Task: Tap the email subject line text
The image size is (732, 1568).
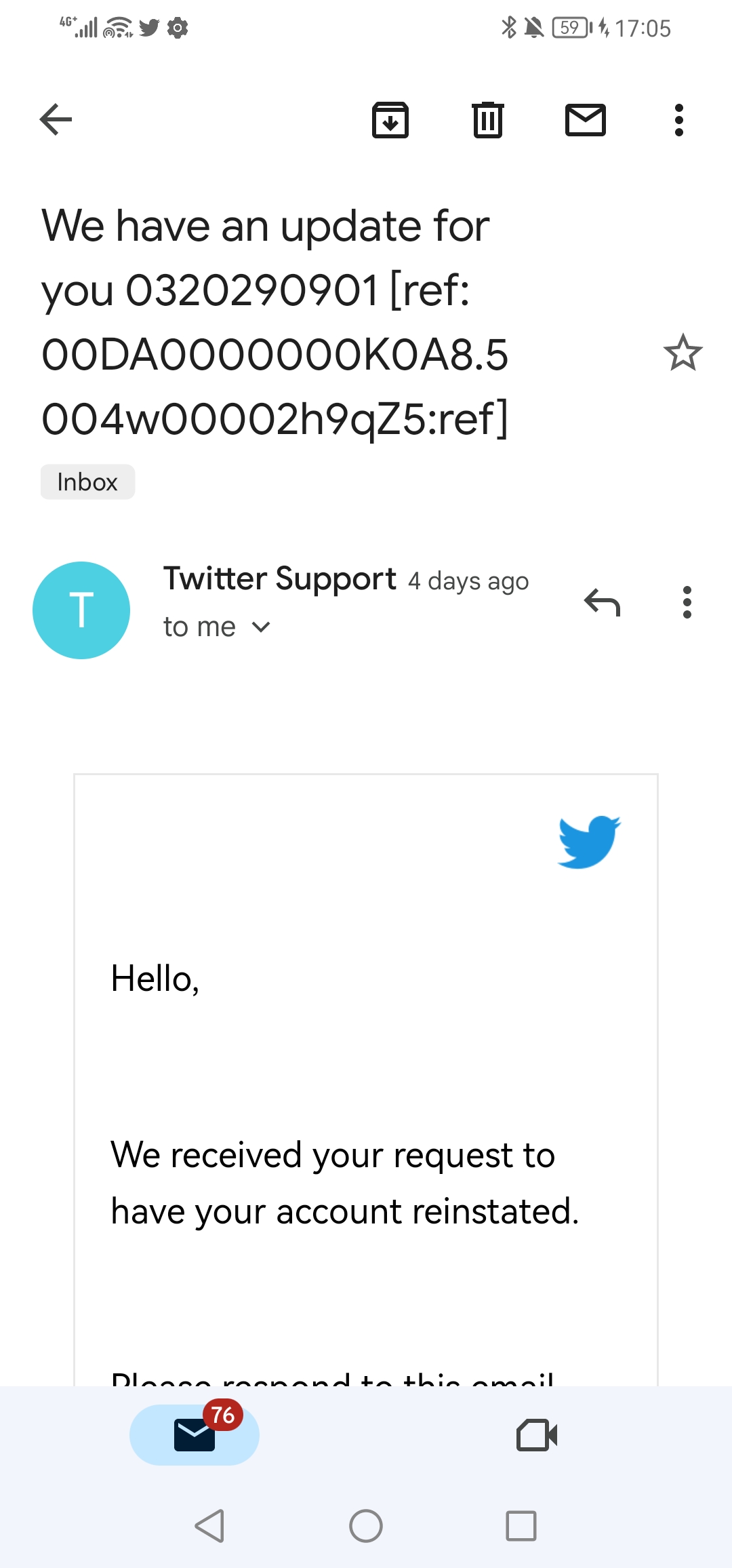Action: click(x=274, y=322)
